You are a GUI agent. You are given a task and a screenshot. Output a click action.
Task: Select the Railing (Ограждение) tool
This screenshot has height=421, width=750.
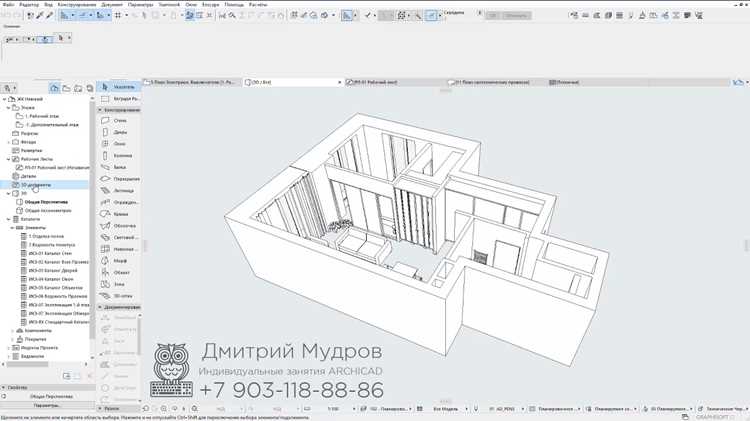pyautogui.click(x=119, y=202)
